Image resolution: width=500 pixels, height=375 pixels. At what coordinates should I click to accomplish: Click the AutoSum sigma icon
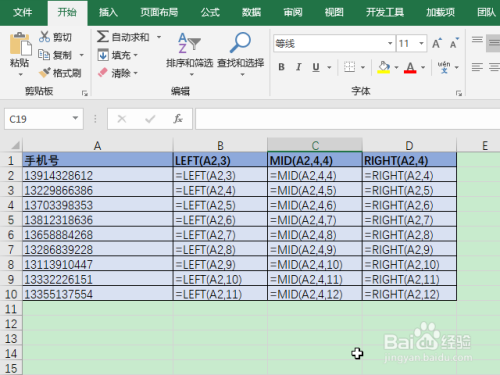[103, 37]
